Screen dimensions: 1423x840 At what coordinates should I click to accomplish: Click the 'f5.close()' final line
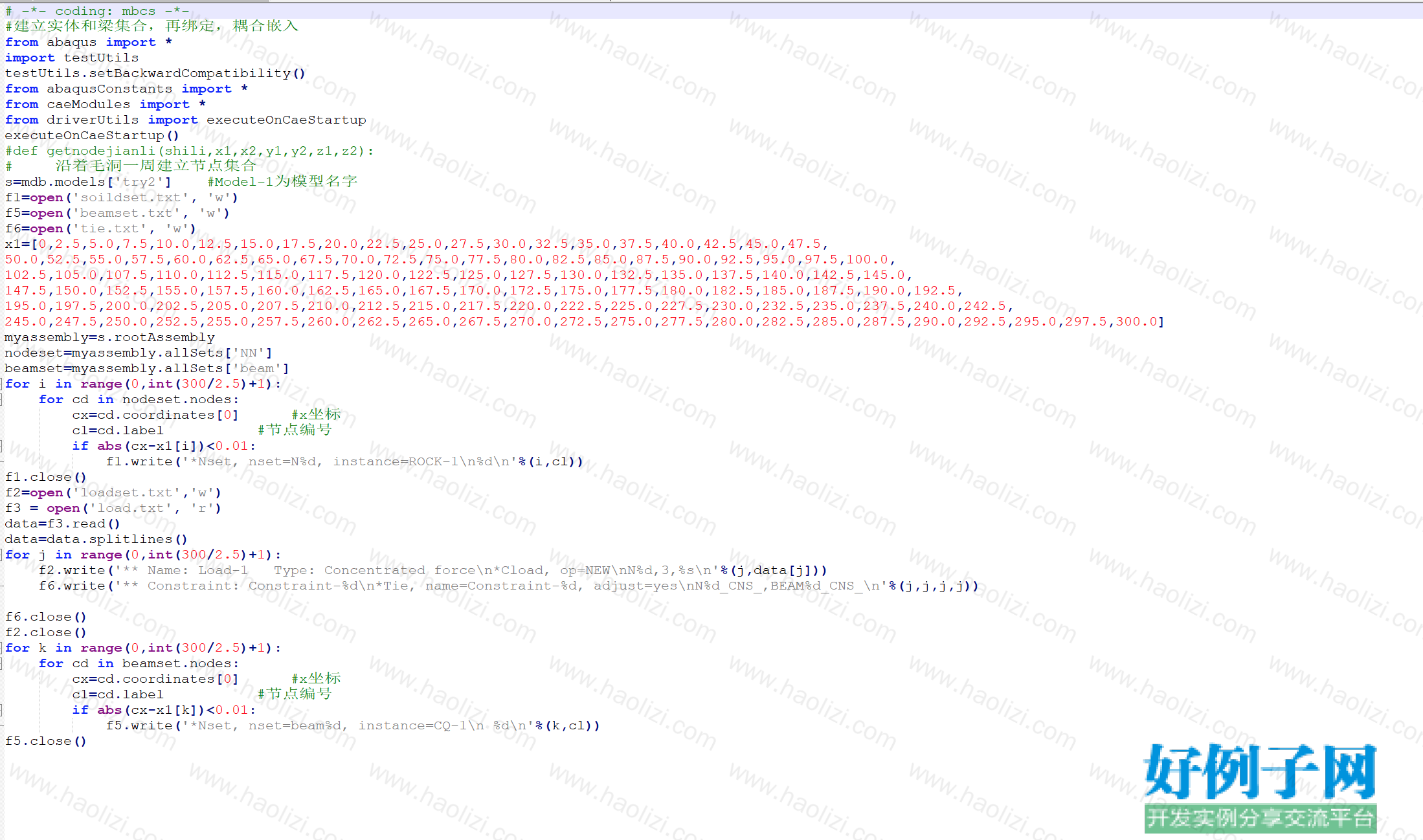(46, 741)
